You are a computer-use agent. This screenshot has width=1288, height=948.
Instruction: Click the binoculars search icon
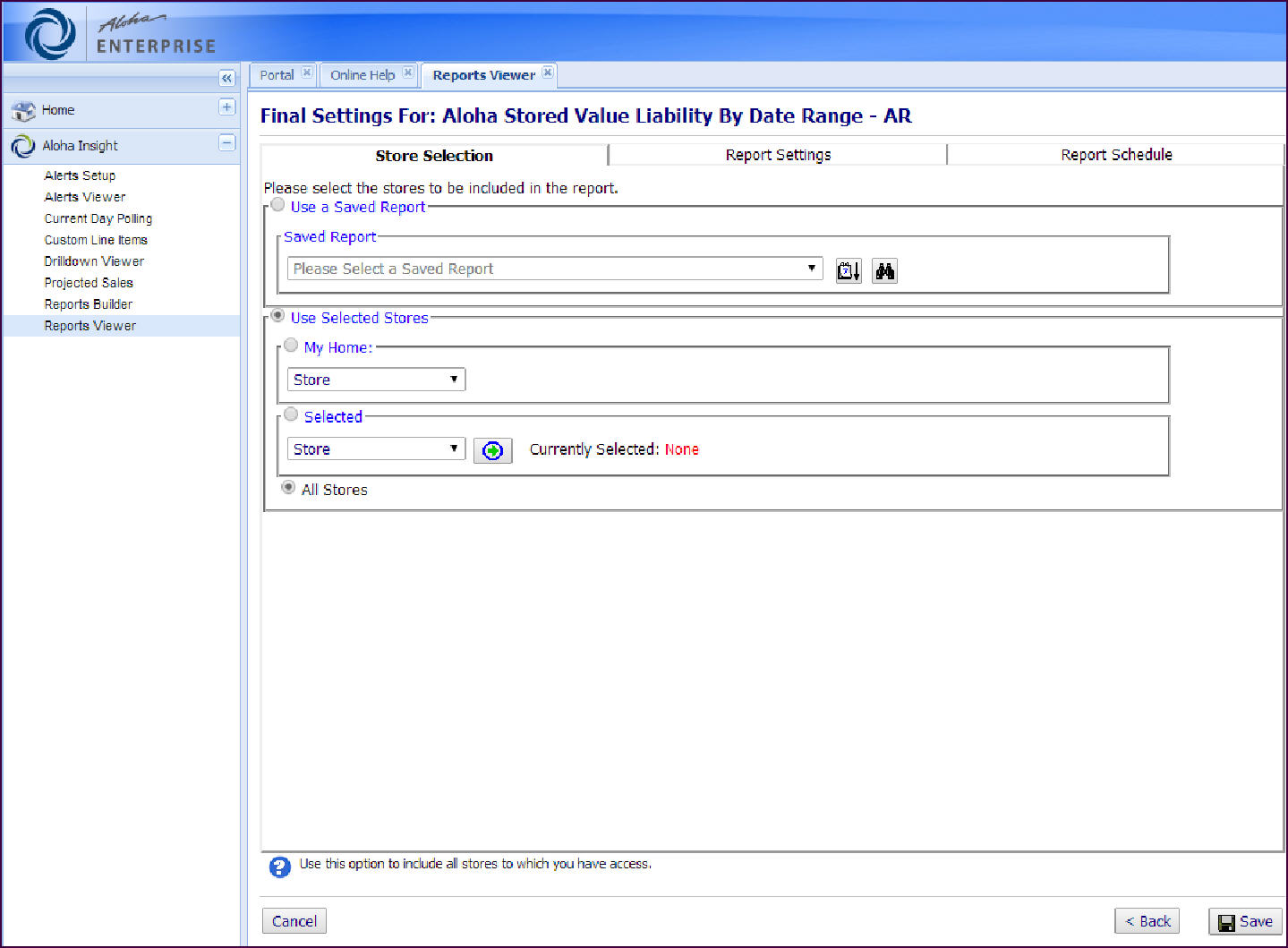coord(885,270)
